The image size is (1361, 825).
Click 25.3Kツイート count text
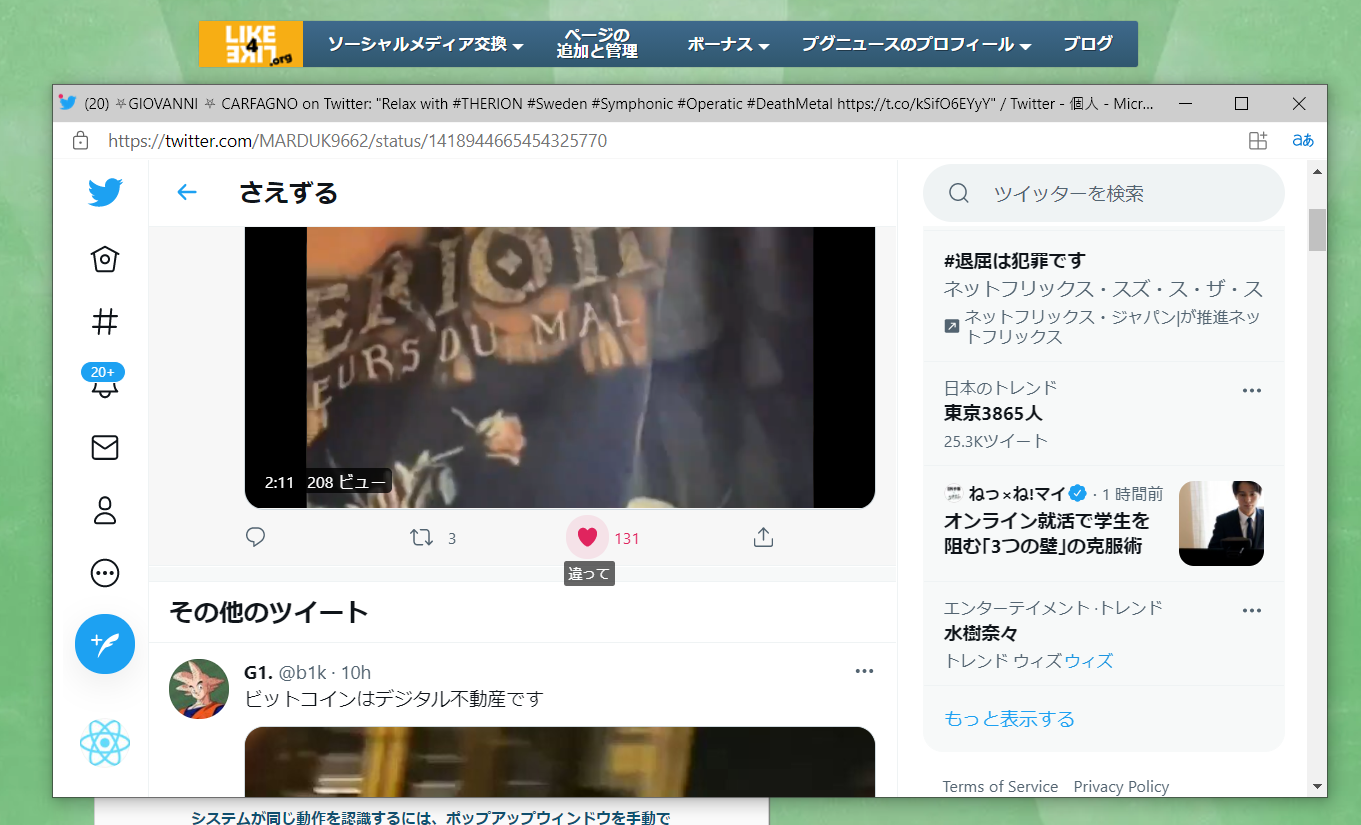996,441
